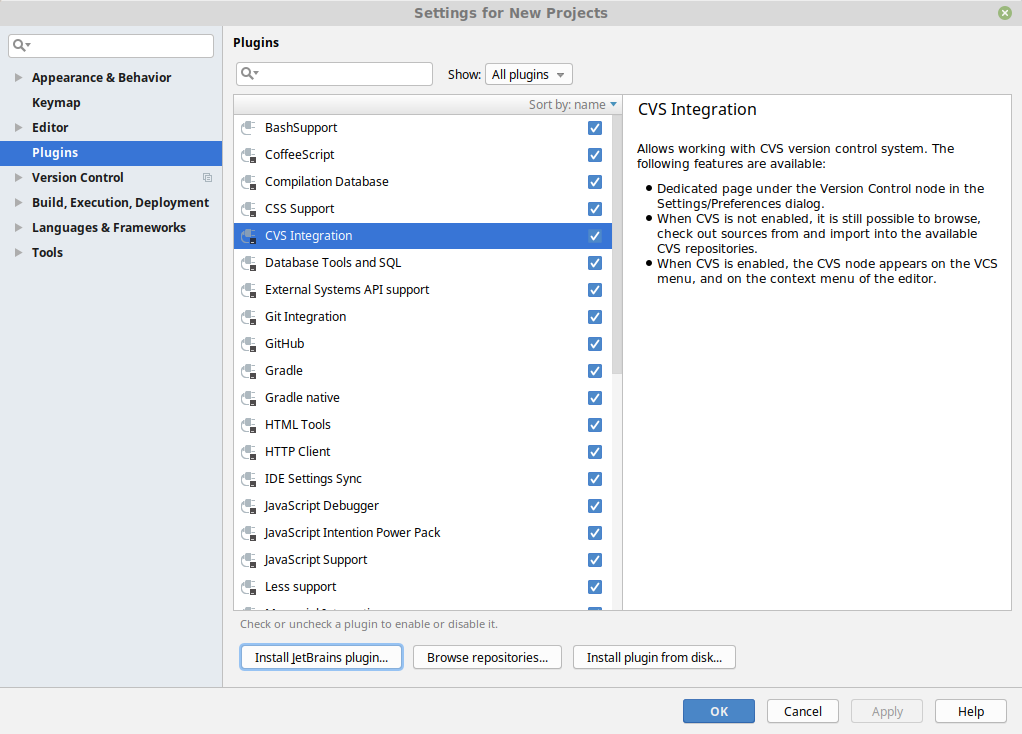This screenshot has height=734, width=1022.
Task: Click the JavaScript Intention Power Pack icon
Action: (x=248, y=533)
